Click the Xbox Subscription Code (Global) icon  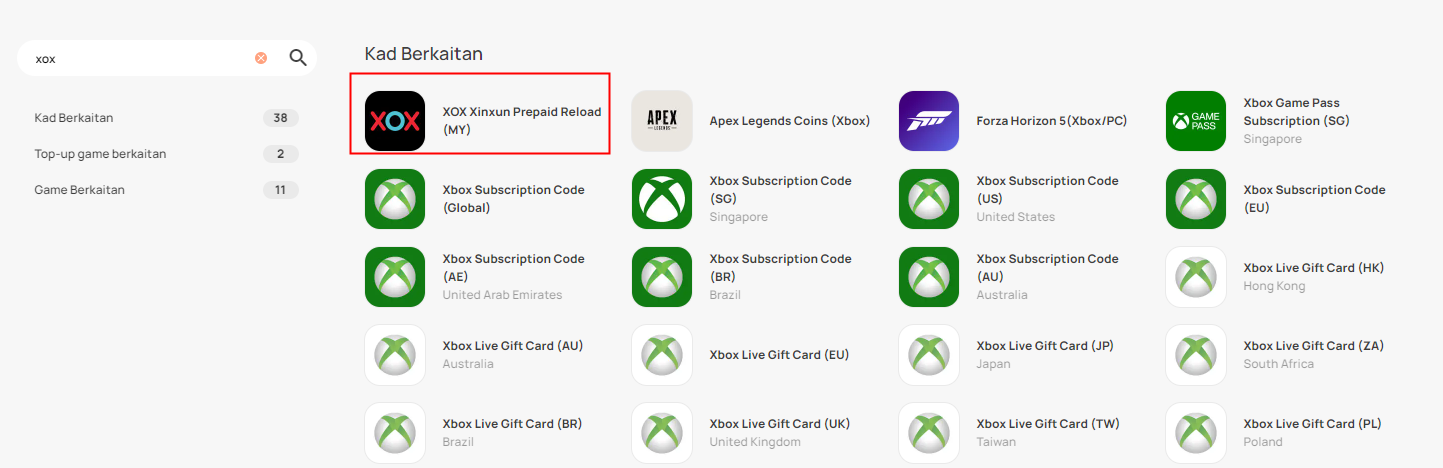click(395, 199)
